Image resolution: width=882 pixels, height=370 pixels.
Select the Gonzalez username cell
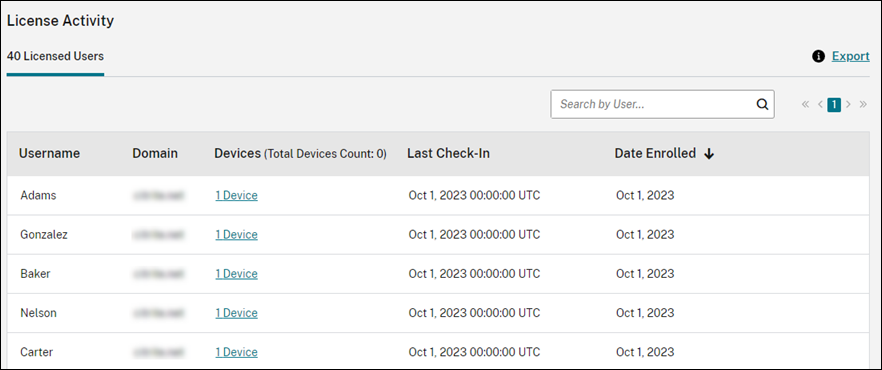coord(44,234)
